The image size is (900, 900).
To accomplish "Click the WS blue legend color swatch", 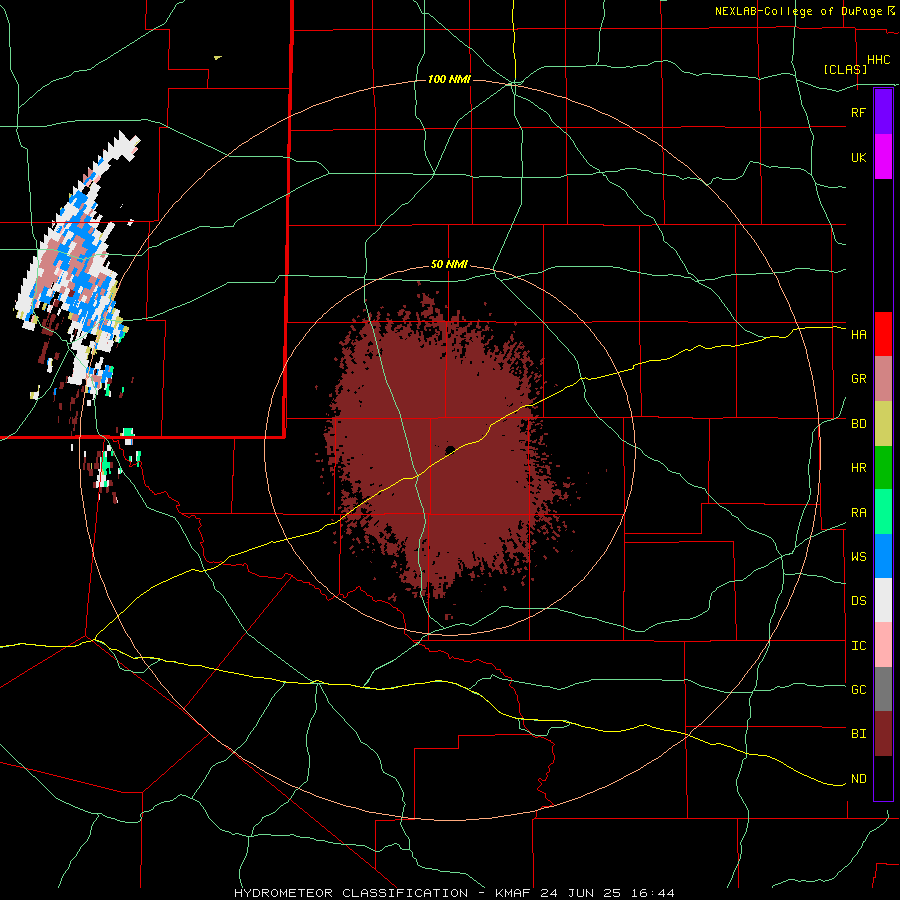I will point(883,556).
